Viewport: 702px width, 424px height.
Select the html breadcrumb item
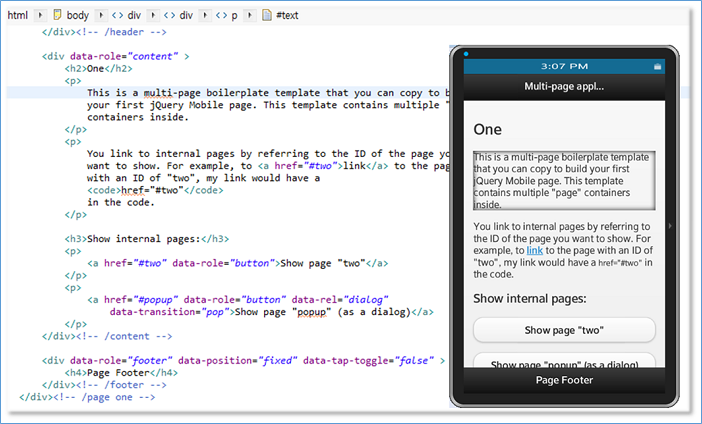[x=17, y=16]
